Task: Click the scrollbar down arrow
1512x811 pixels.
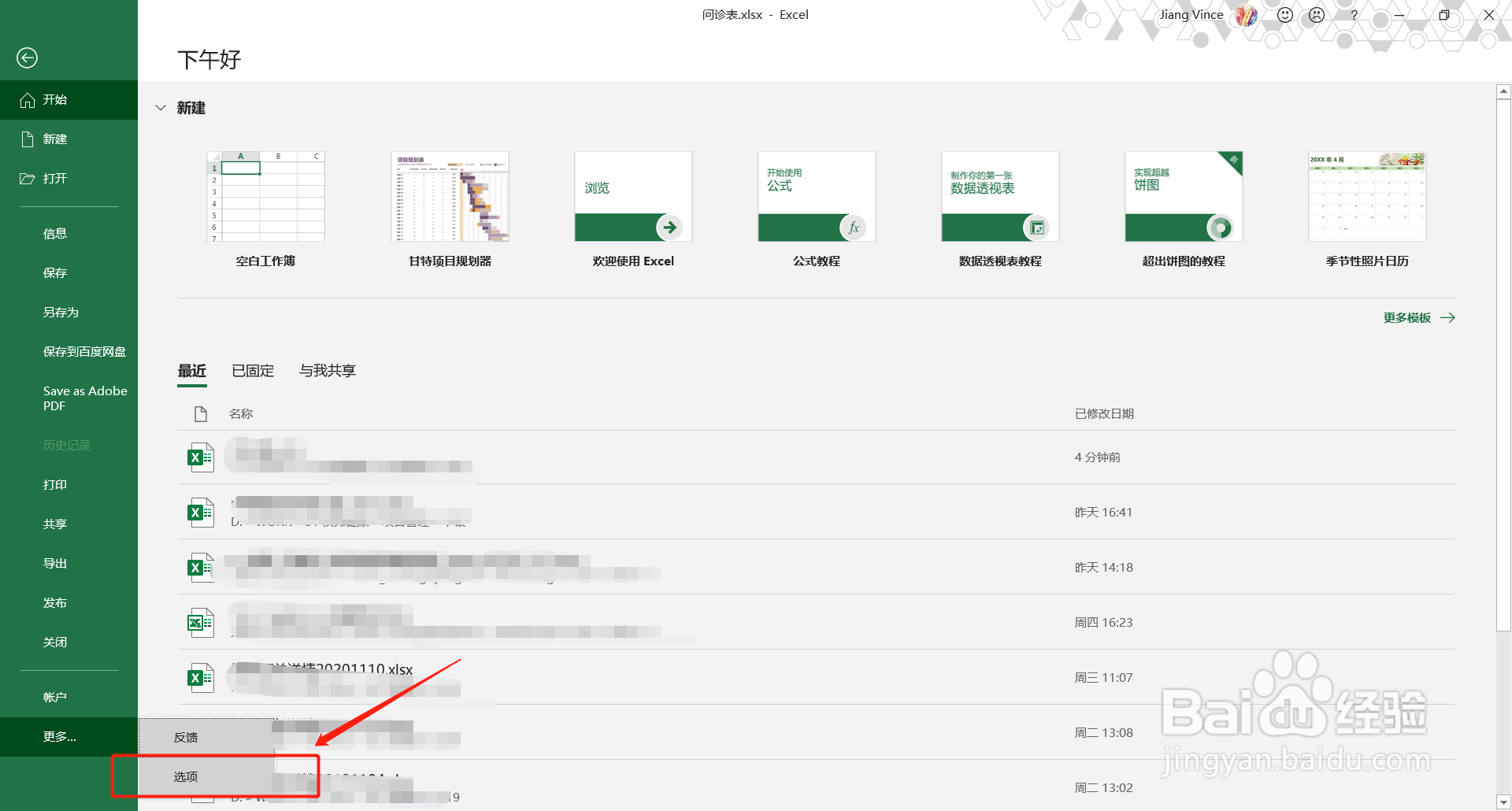Action: (x=1503, y=802)
